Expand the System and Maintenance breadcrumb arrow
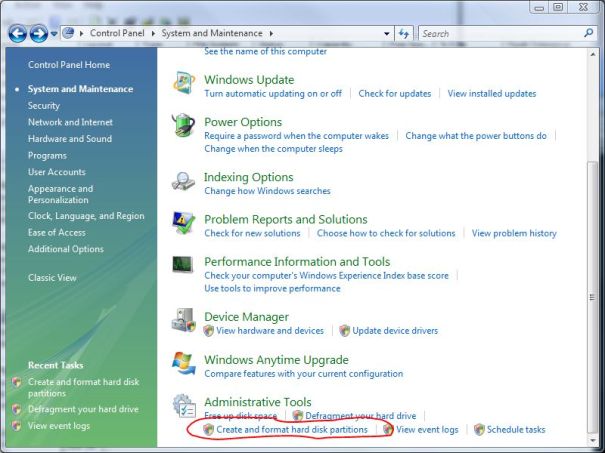The height and width of the screenshot is (453, 605). pos(271,33)
